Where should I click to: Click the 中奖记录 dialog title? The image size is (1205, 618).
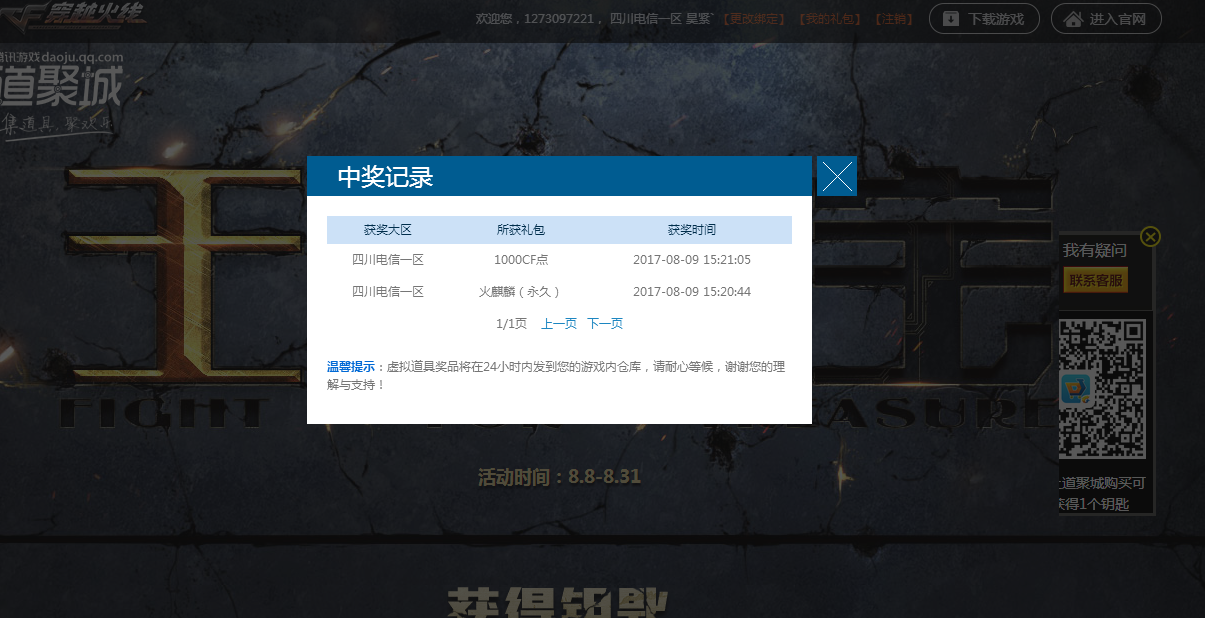[x=385, y=177]
